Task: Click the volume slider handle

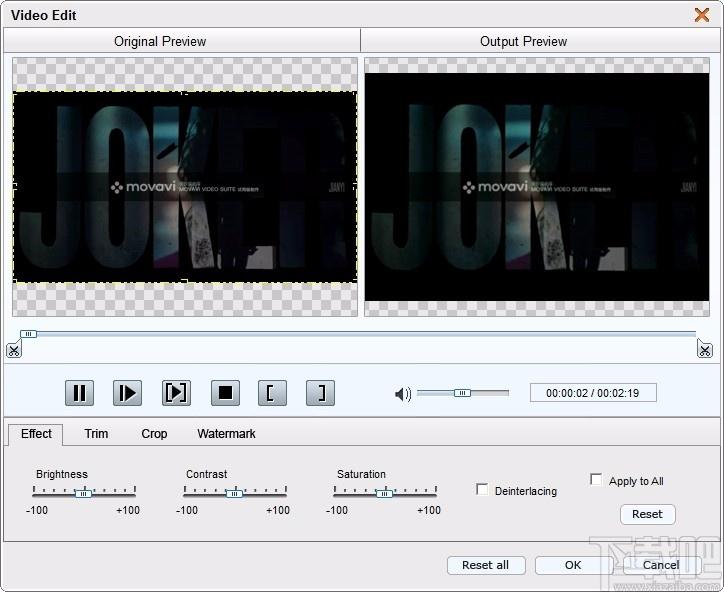Action: (x=462, y=393)
